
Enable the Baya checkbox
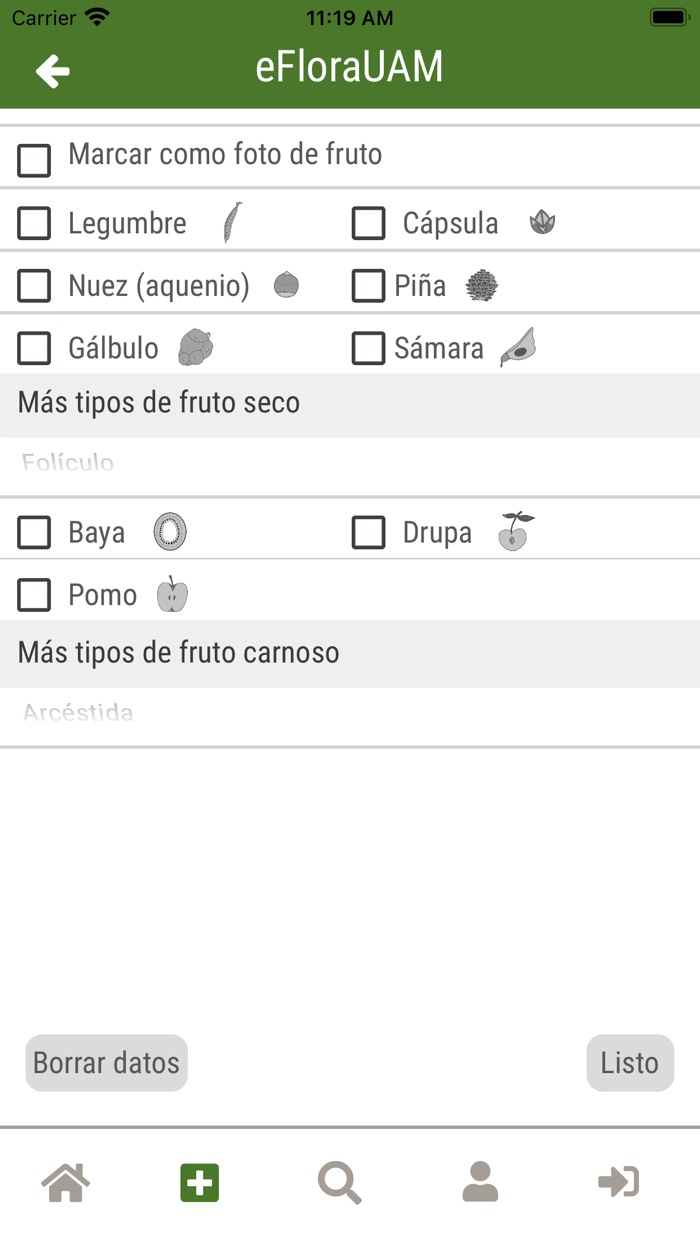[x=33, y=531]
